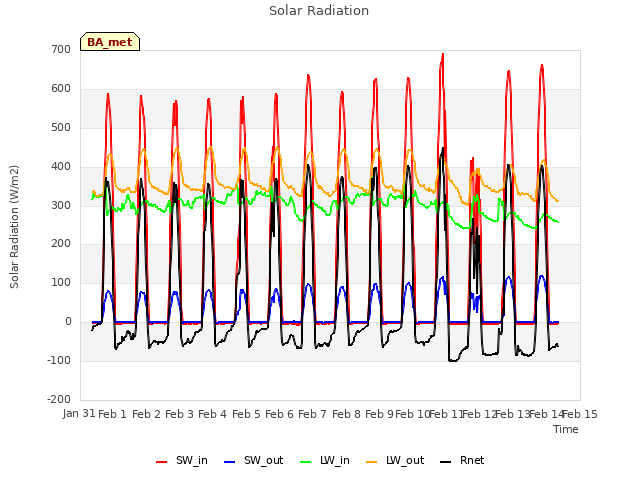The image size is (640, 480).
Task: Click the Feb 7 x-axis label
Action: (x=312, y=414)
